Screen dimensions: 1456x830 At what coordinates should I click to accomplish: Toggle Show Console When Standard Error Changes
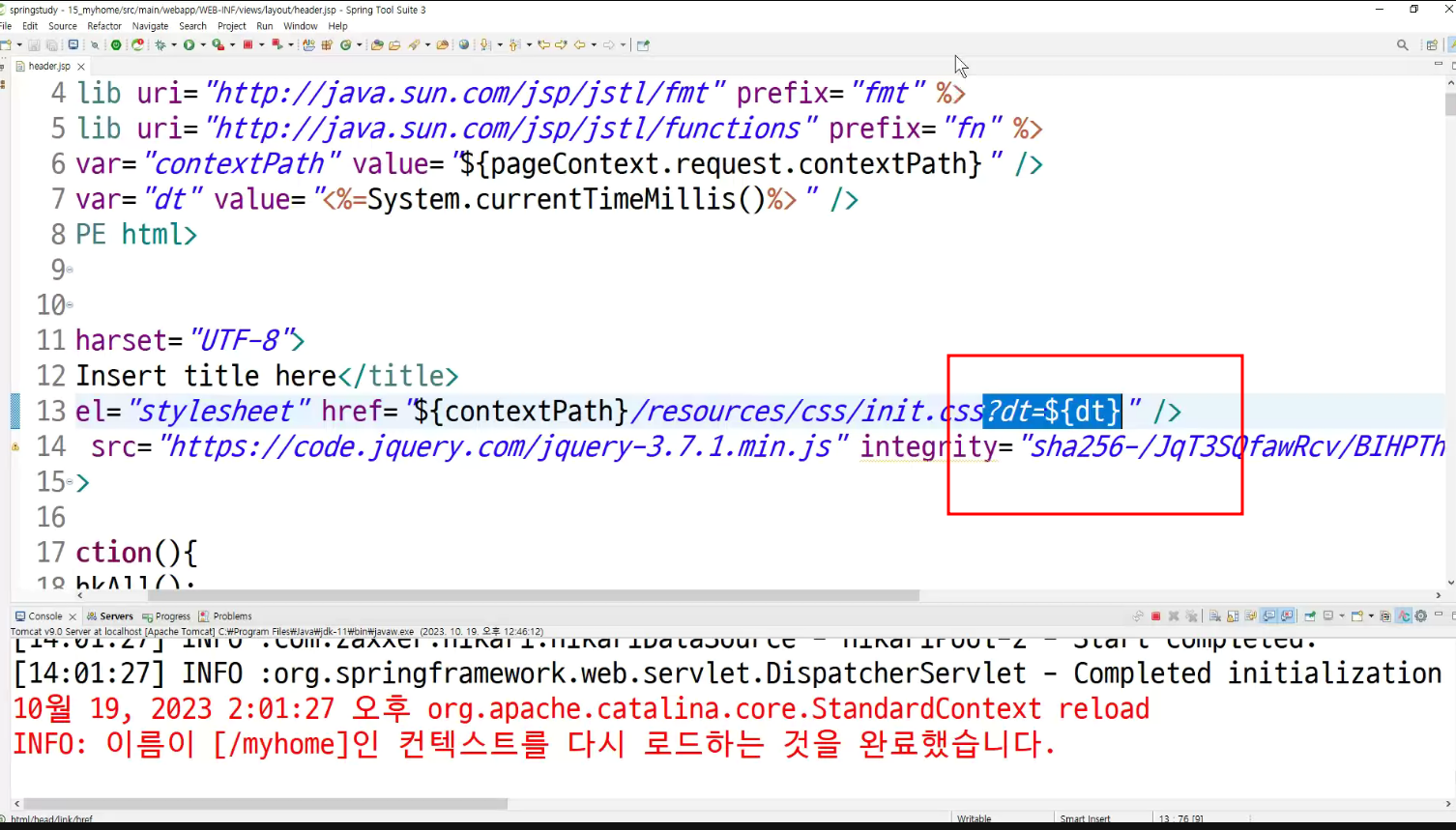1287,615
